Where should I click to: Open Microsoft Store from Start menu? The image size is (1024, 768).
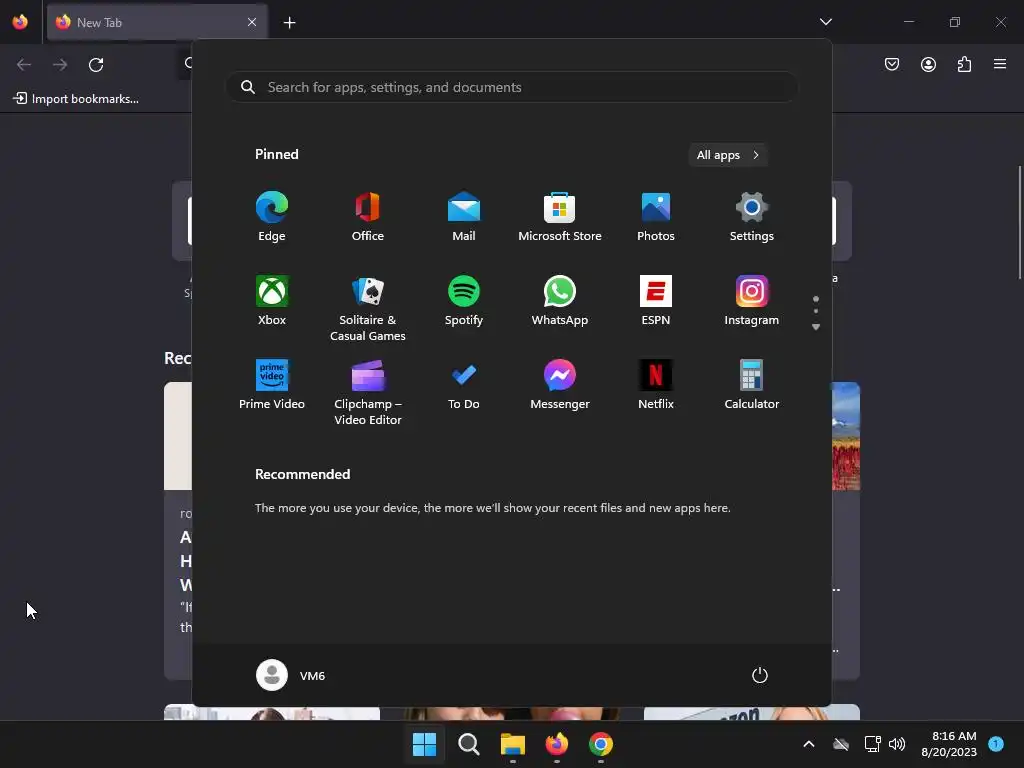560,217
